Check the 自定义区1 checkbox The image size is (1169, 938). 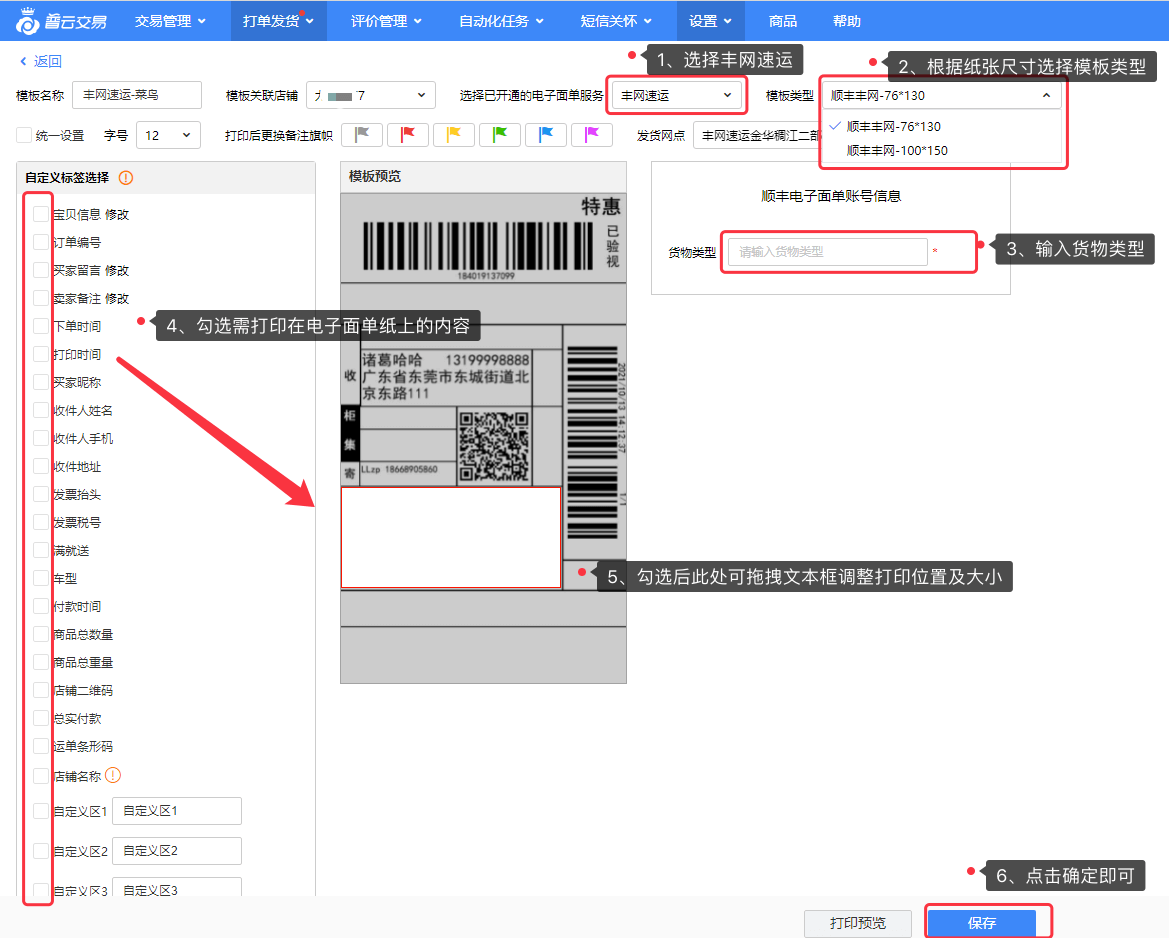(40, 811)
